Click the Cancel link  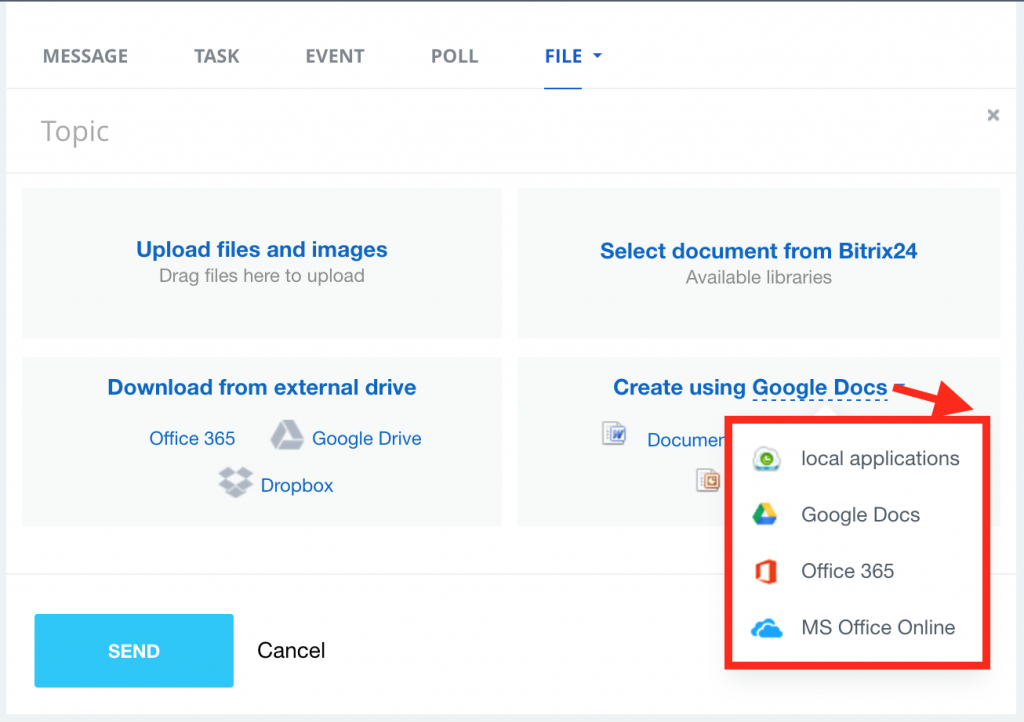pos(291,650)
